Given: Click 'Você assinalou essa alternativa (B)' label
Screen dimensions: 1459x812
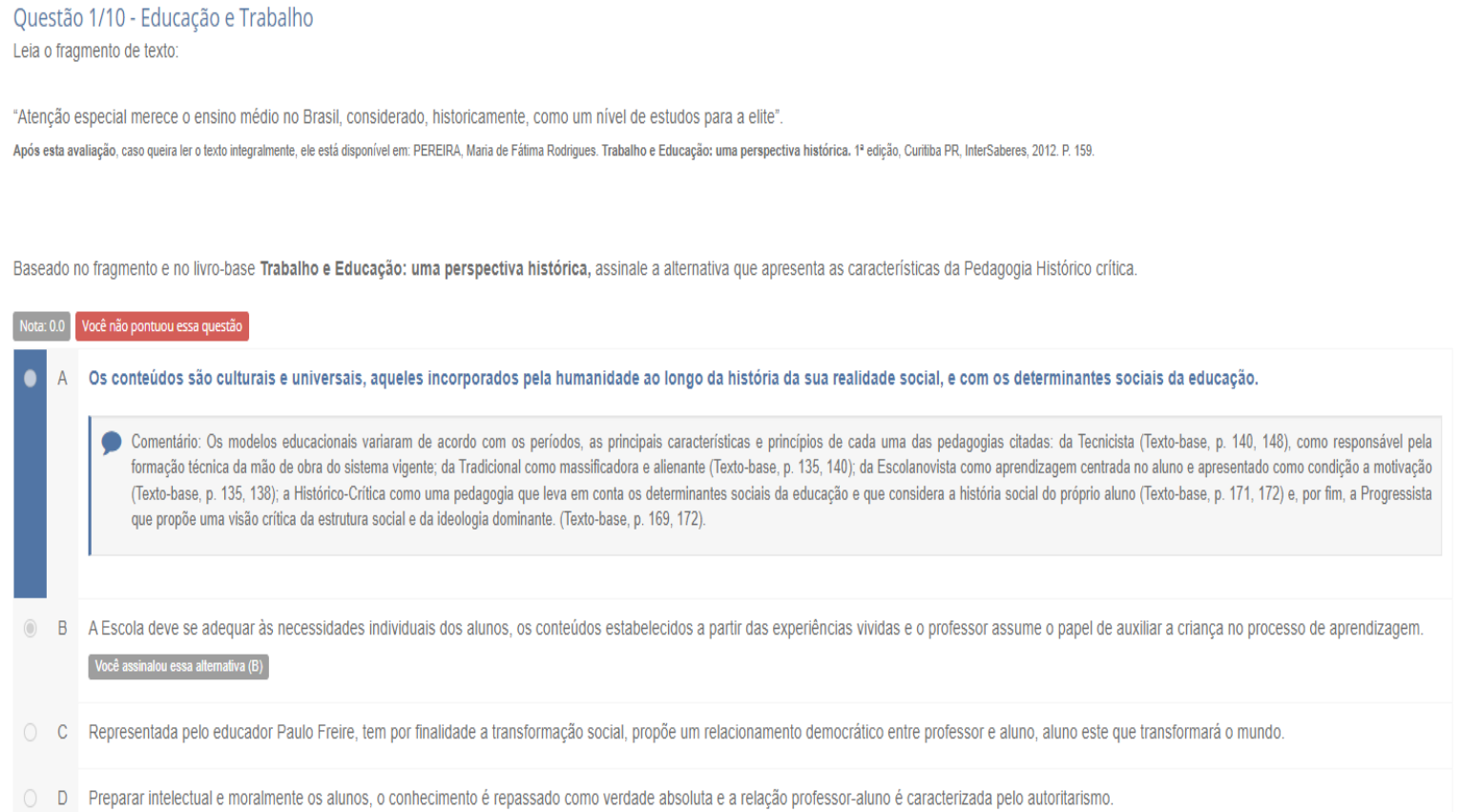Looking at the screenshot, I should coord(178,666).
